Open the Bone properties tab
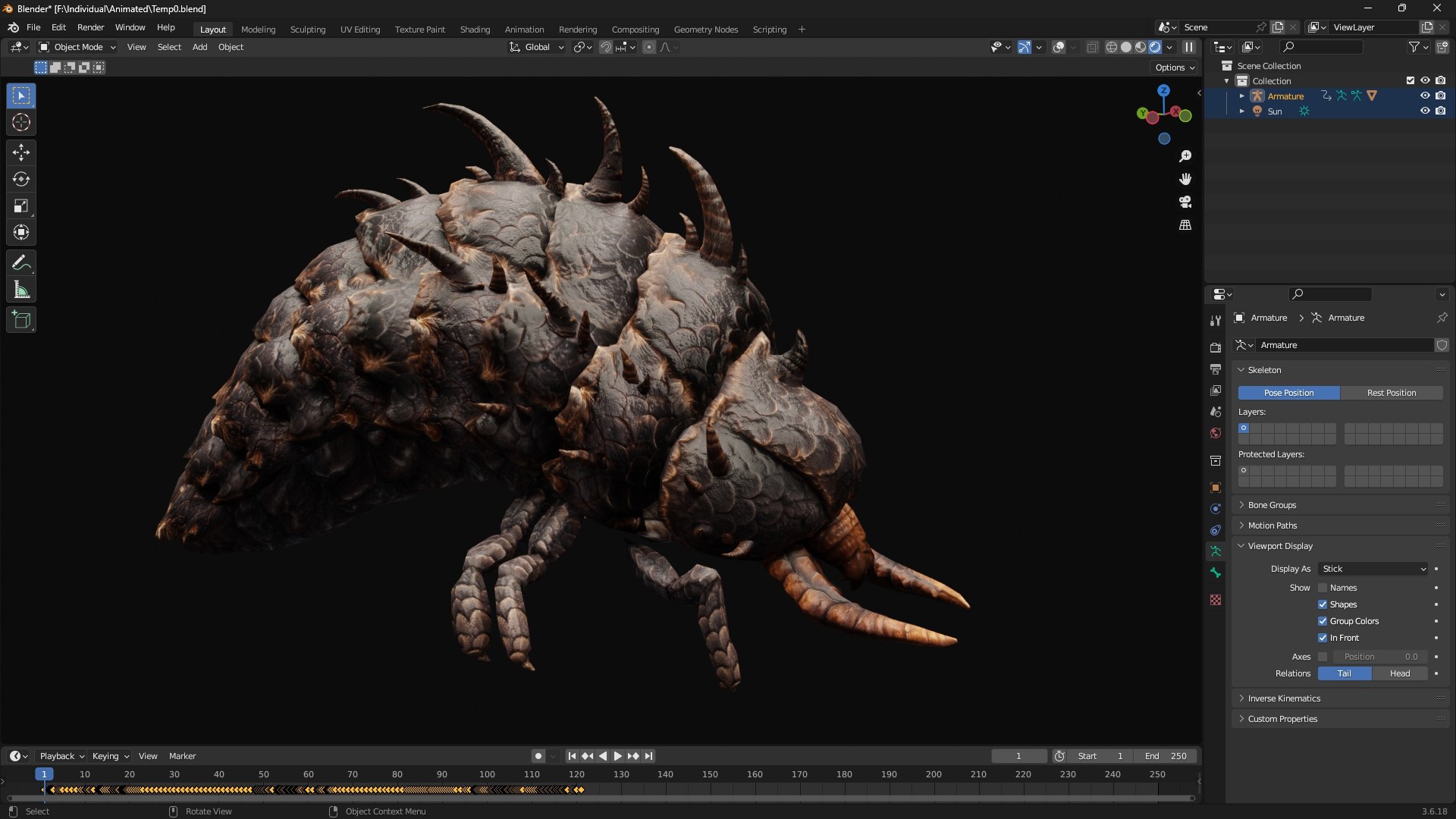The width and height of the screenshot is (1456, 819). (x=1216, y=573)
